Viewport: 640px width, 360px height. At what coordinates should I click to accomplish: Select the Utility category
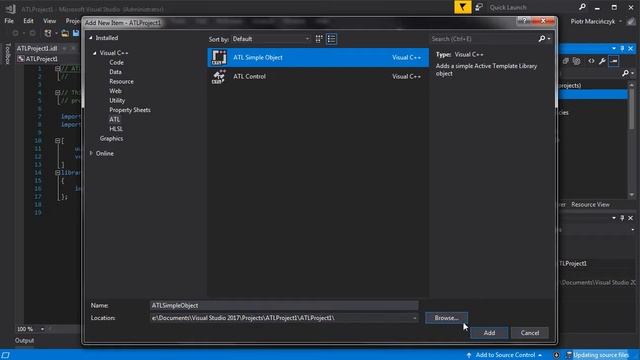[x=117, y=100]
